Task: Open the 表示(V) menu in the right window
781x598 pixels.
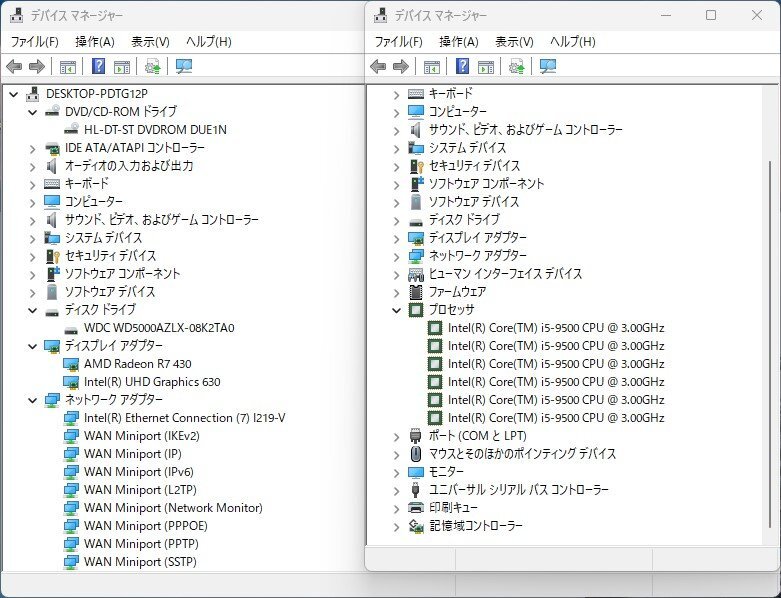Action: [514, 42]
